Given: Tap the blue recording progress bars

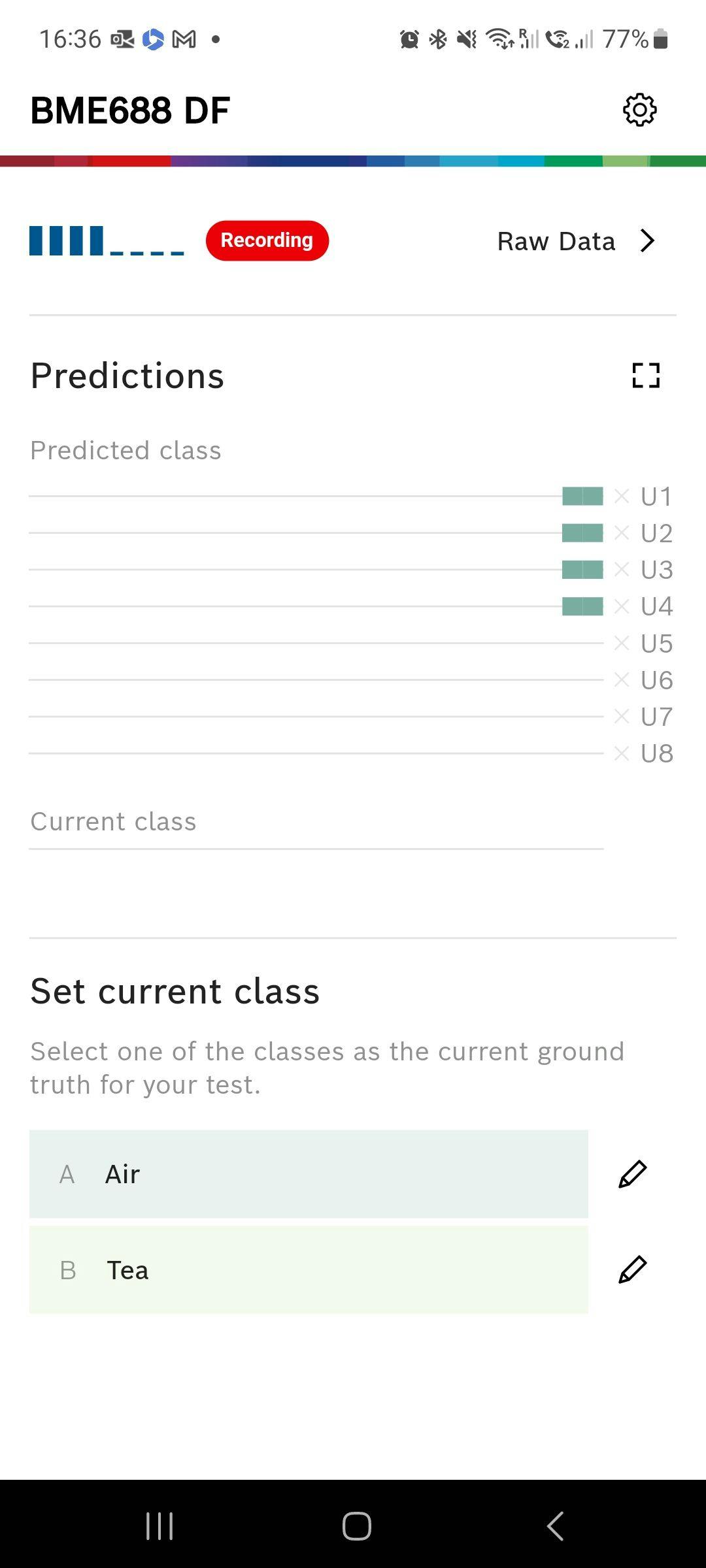Looking at the screenshot, I should [107, 240].
